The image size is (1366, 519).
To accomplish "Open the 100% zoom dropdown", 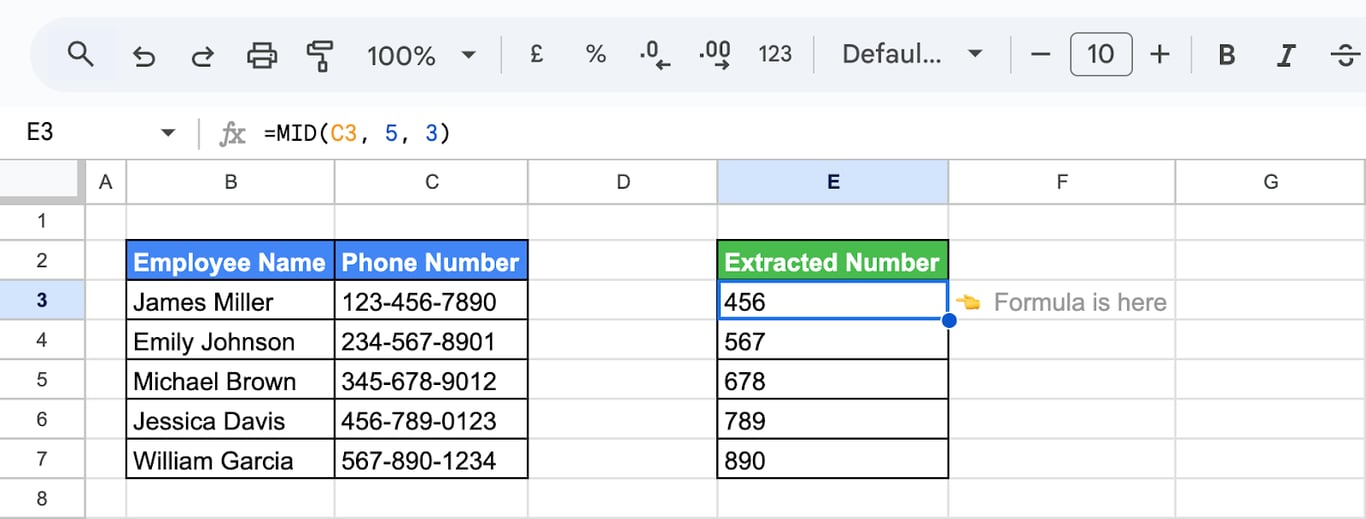I will point(422,55).
